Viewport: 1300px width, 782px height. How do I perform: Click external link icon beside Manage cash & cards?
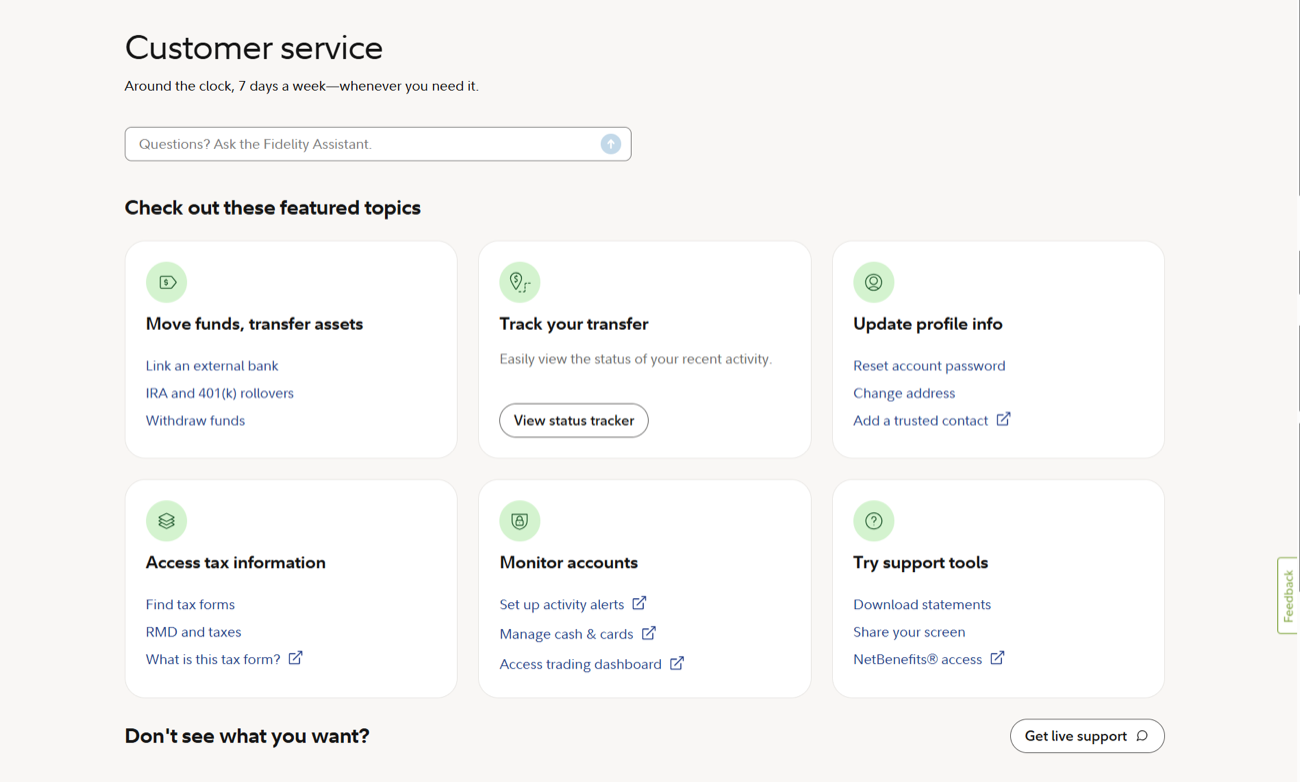[x=649, y=633]
